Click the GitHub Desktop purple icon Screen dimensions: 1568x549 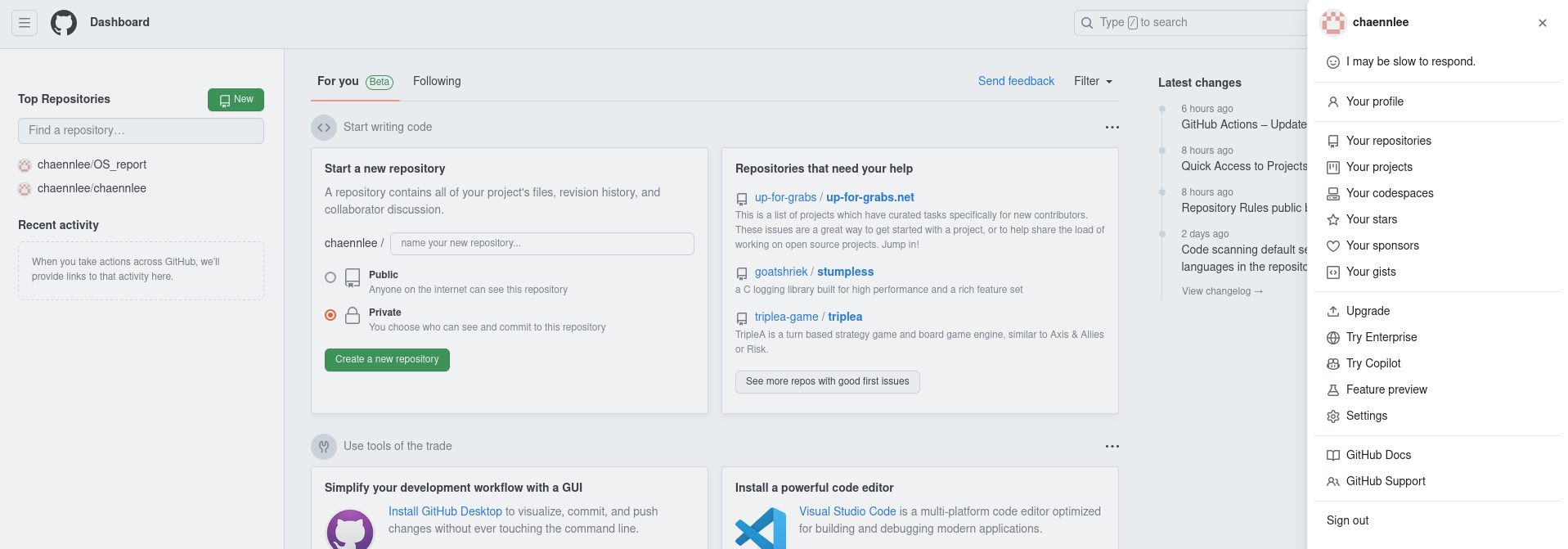click(350, 529)
